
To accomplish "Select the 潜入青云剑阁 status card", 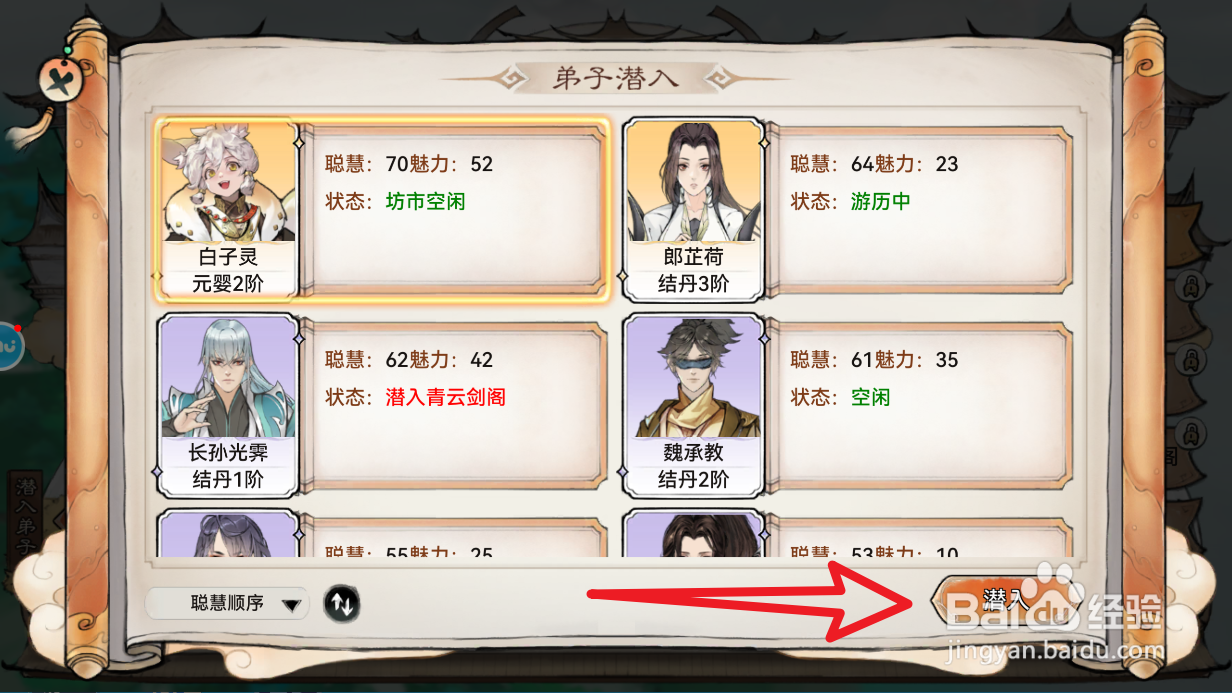I will click(454, 405).
